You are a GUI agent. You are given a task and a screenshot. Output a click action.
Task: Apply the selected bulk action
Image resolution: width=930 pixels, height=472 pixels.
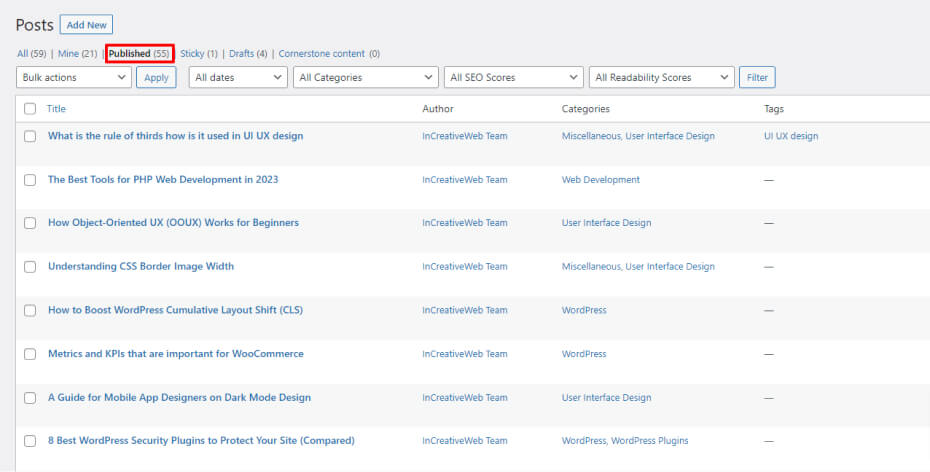tap(156, 77)
